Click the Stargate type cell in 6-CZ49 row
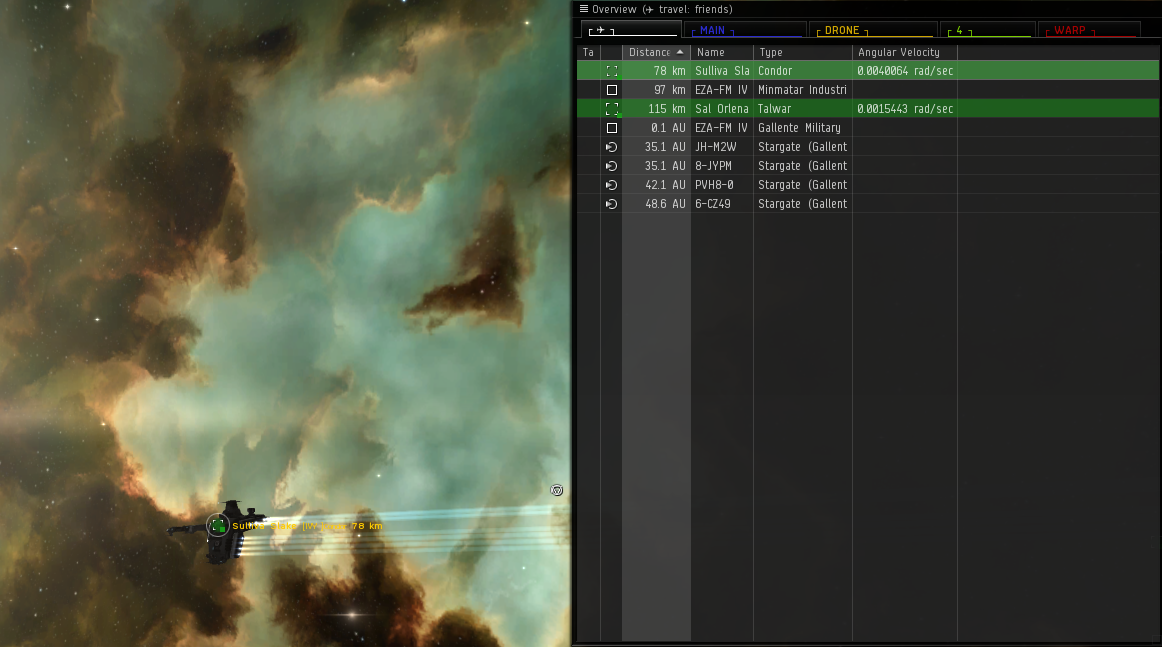 (802, 204)
